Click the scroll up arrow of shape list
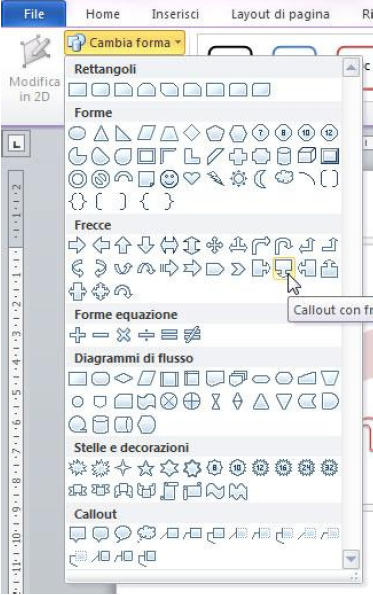Image resolution: width=373 pixels, height=595 pixels. [351, 68]
